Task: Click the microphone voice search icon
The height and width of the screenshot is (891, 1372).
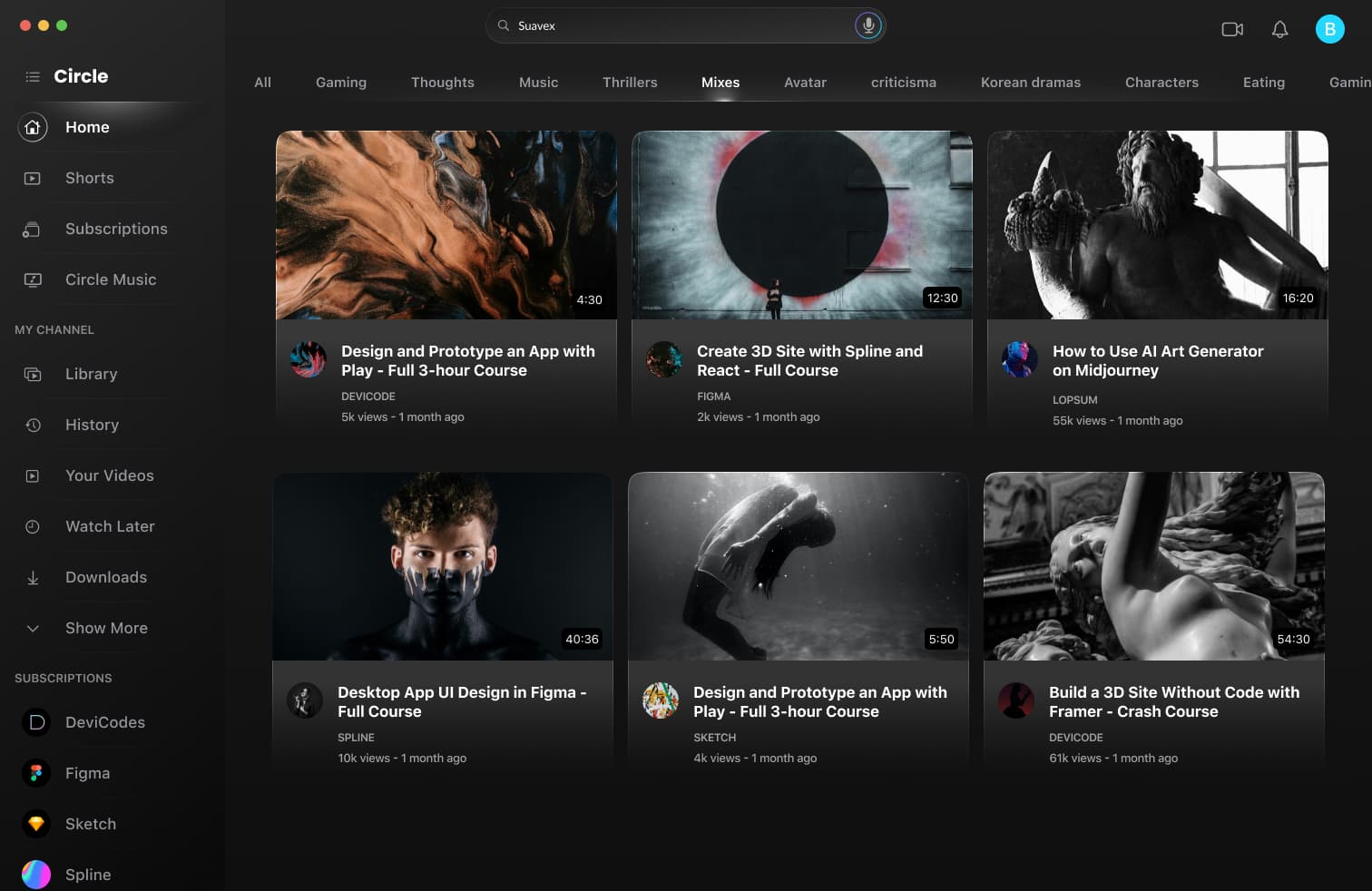Action: (x=867, y=25)
